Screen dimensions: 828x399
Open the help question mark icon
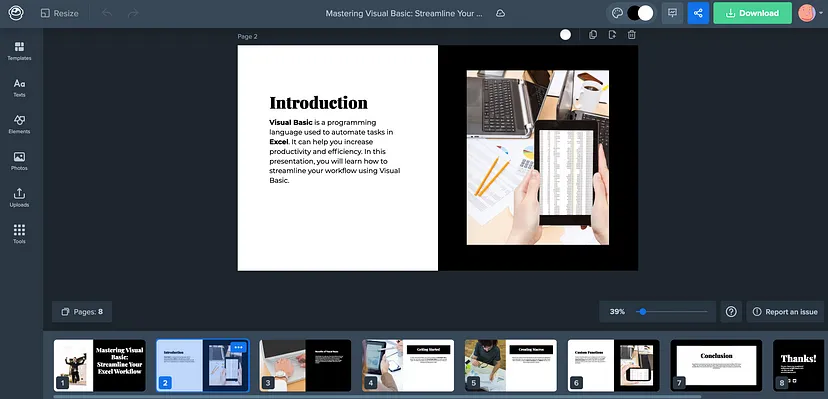731,312
